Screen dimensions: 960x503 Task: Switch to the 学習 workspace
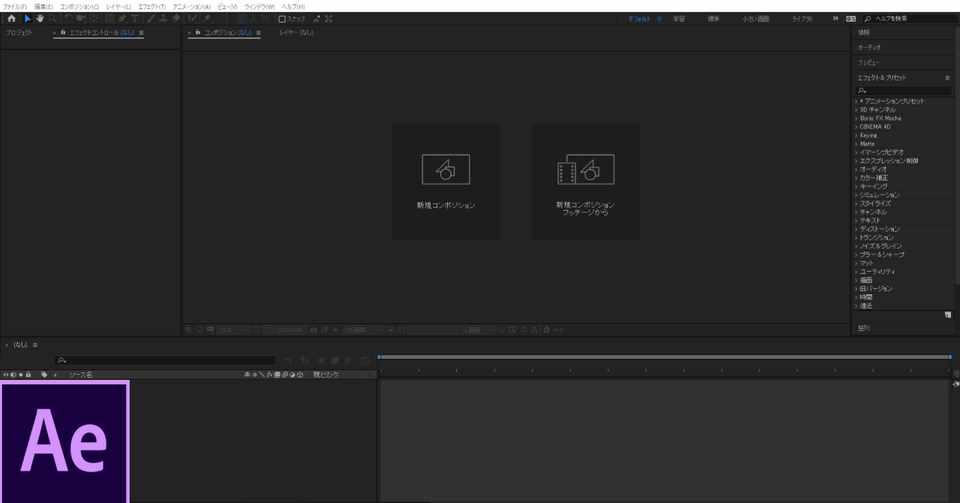[679, 19]
